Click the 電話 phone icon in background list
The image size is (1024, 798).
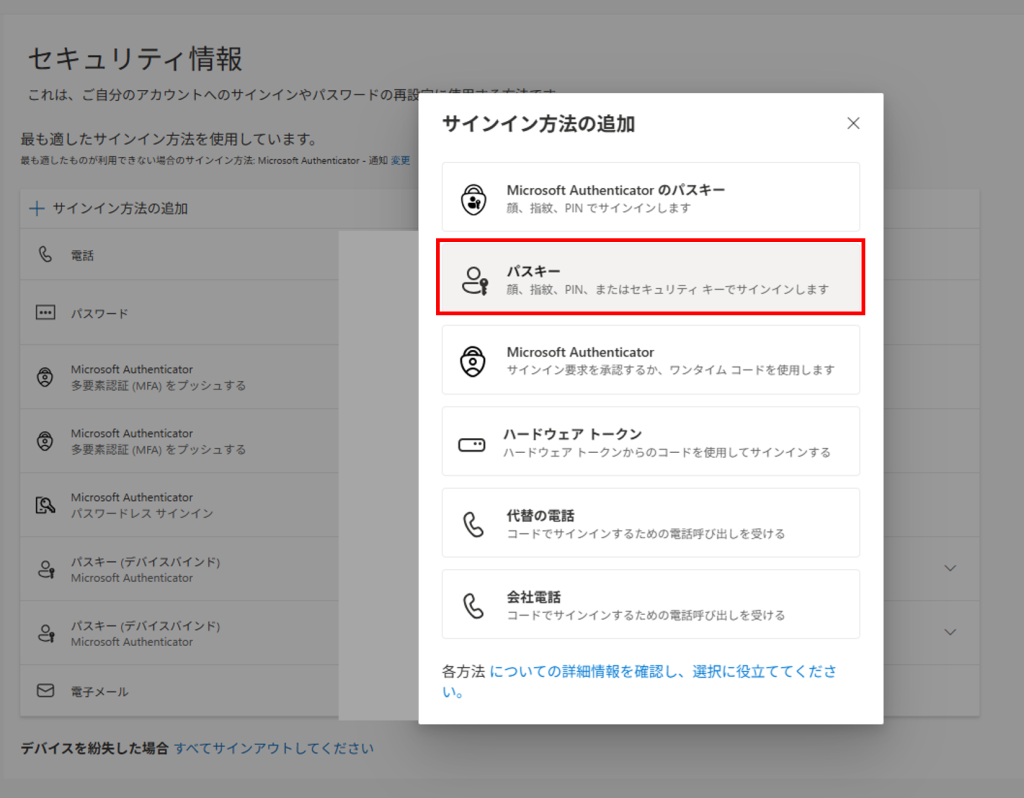(45, 254)
